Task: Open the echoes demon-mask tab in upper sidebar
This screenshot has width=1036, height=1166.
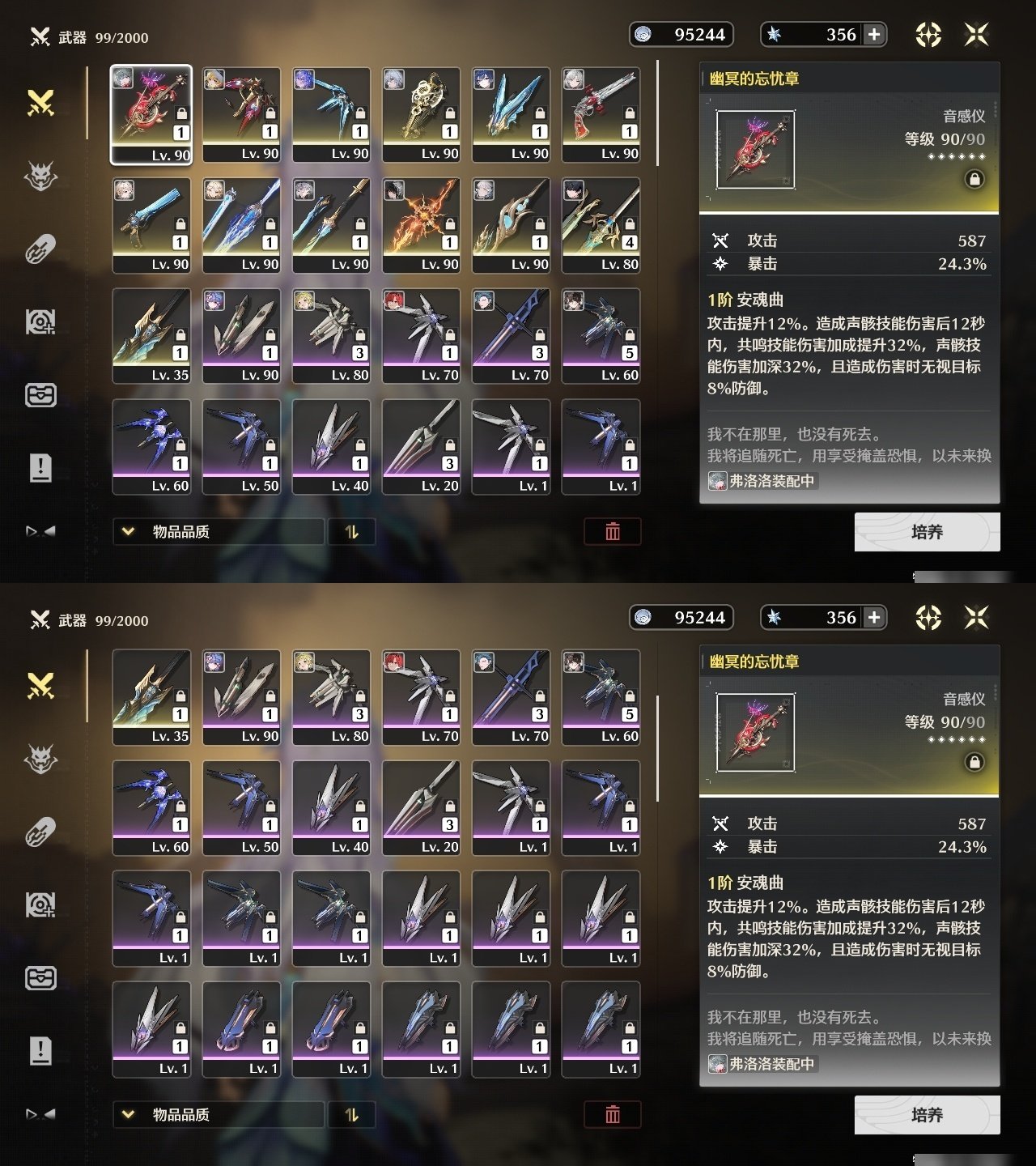Action: tap(40, 176)
